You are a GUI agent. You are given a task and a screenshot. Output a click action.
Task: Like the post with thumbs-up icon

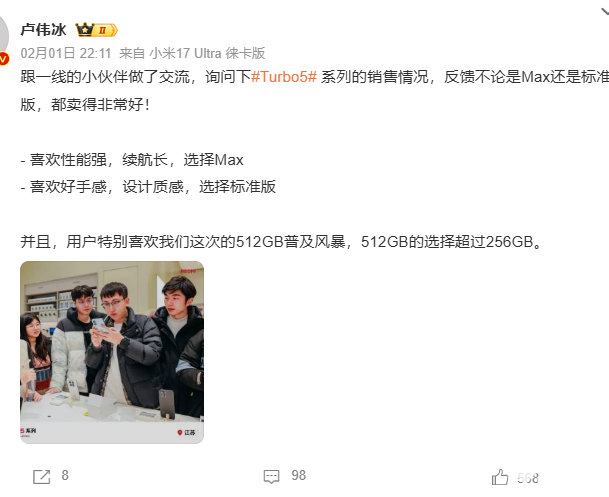click(x=500, y=477)
